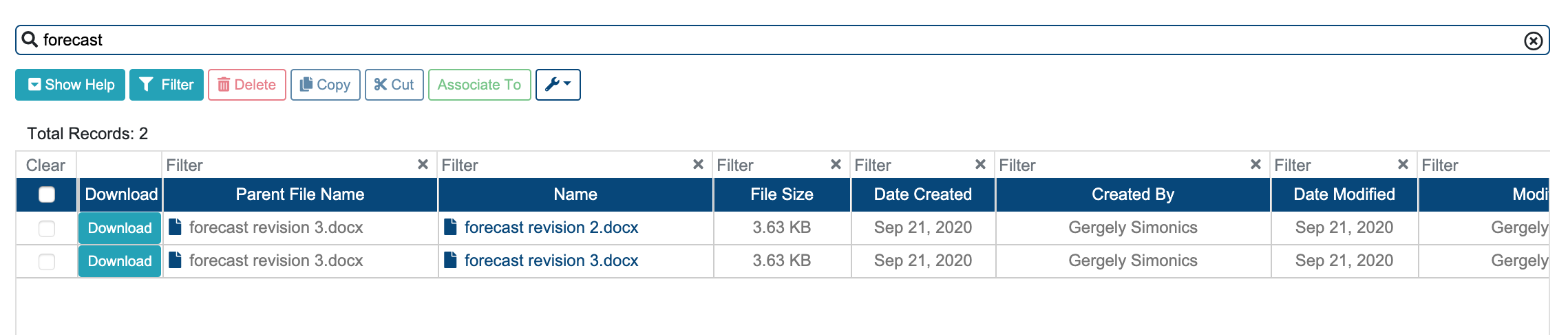
Task: Download forecast revision 3.docx file
Action: pyautogui.click(x=120, y=261)
